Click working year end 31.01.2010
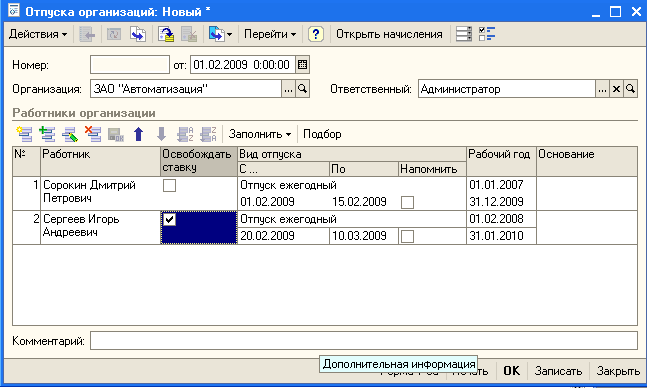 pos(496,236)
